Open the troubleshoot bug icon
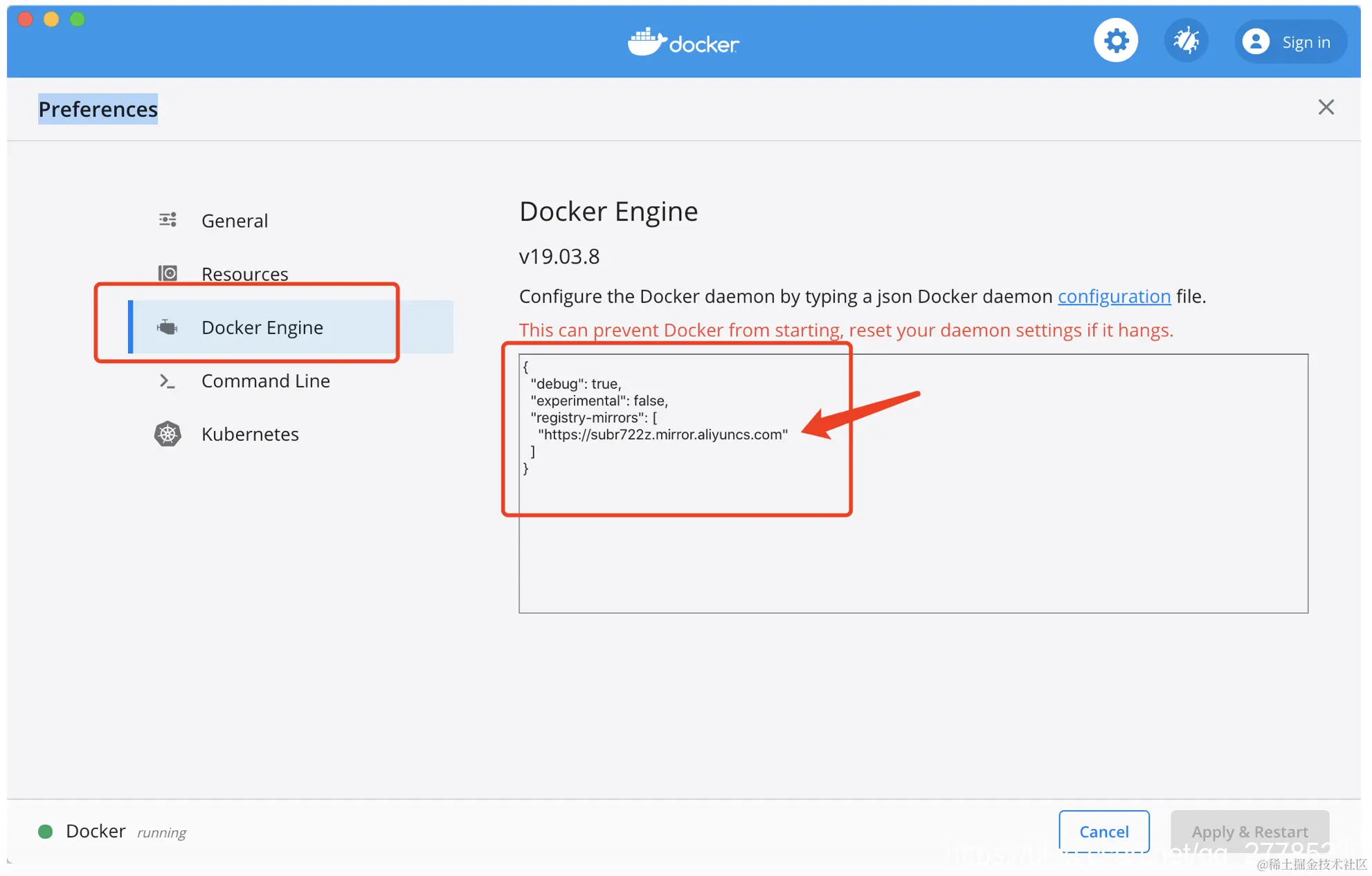This screenshot has width=1372, height=876. point(1186,42)
